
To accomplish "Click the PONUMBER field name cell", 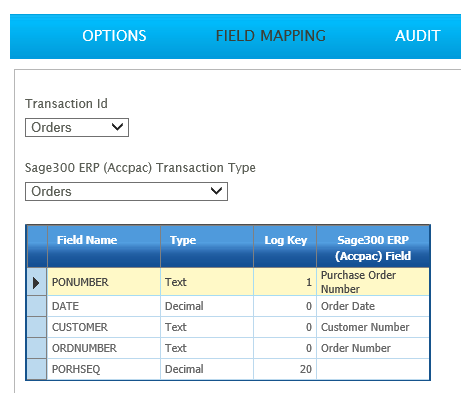I will click(x=104, y=282).
